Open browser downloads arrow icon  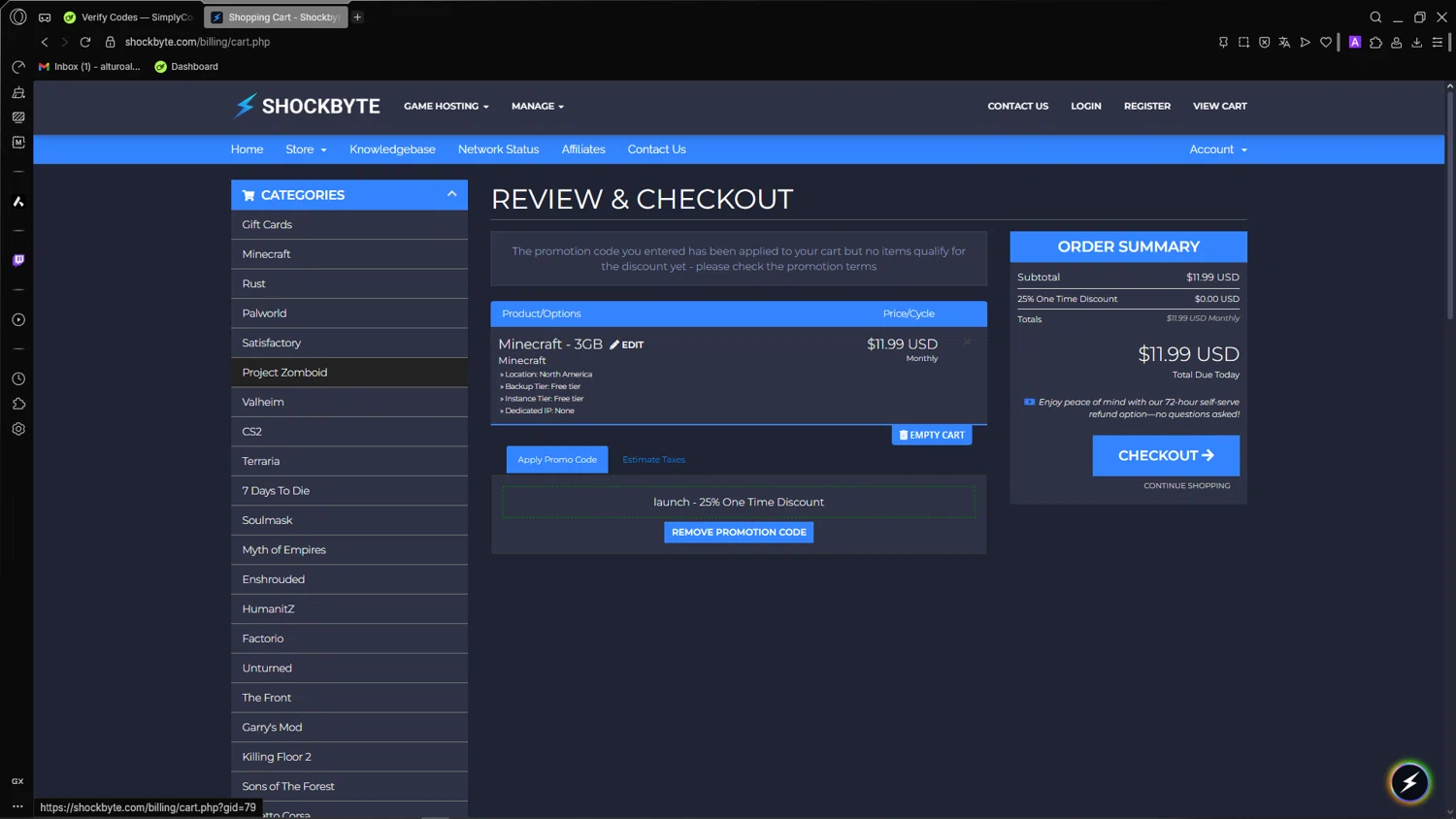(1417, 42)
